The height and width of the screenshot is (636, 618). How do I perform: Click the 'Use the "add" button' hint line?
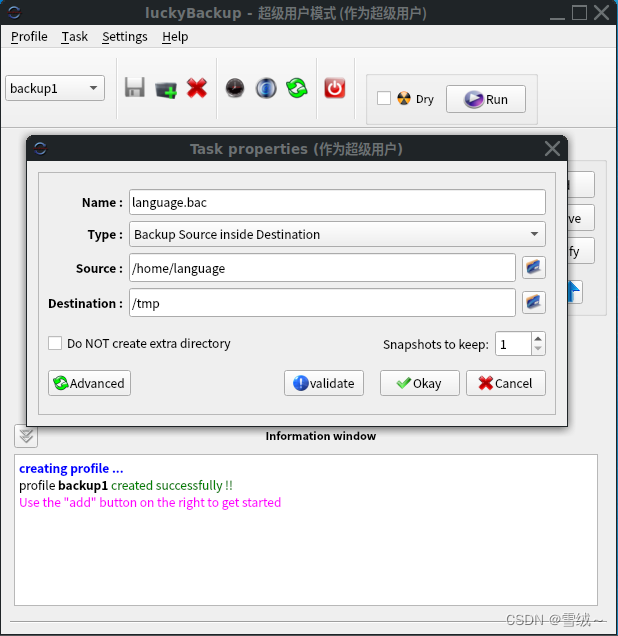click(x=150, y=503)
